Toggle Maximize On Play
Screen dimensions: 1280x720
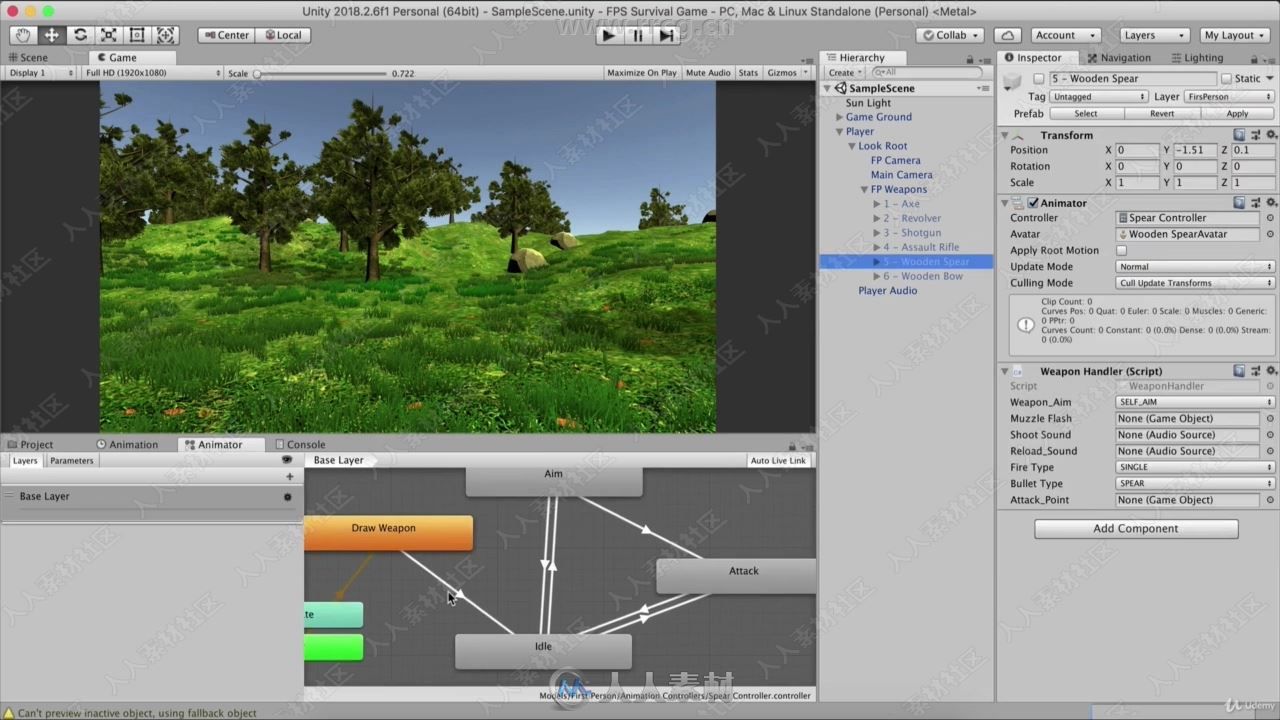pyautogui.click(x=641, y=73)
